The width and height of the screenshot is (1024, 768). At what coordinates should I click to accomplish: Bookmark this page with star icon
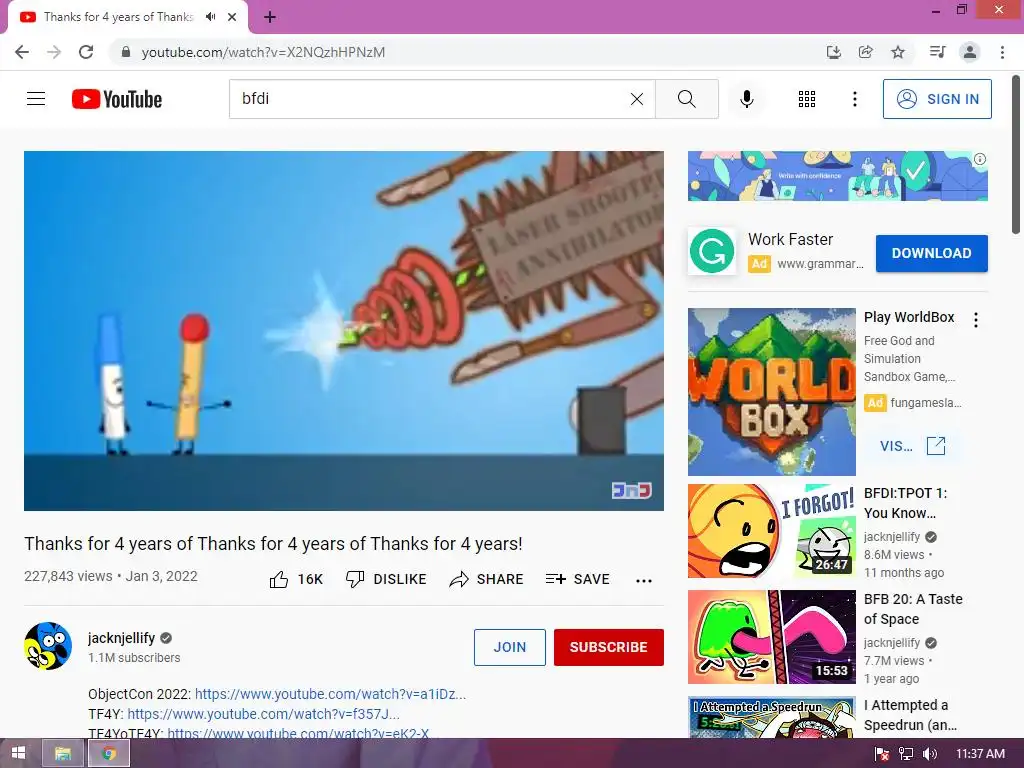[x=898, y=52]
